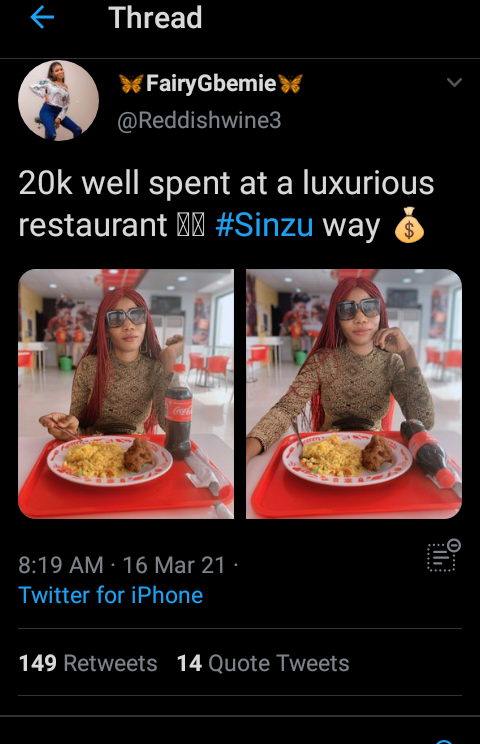Open the Twitter for iPhone source link
Screen dimensions: 480x744
(111, 595)
